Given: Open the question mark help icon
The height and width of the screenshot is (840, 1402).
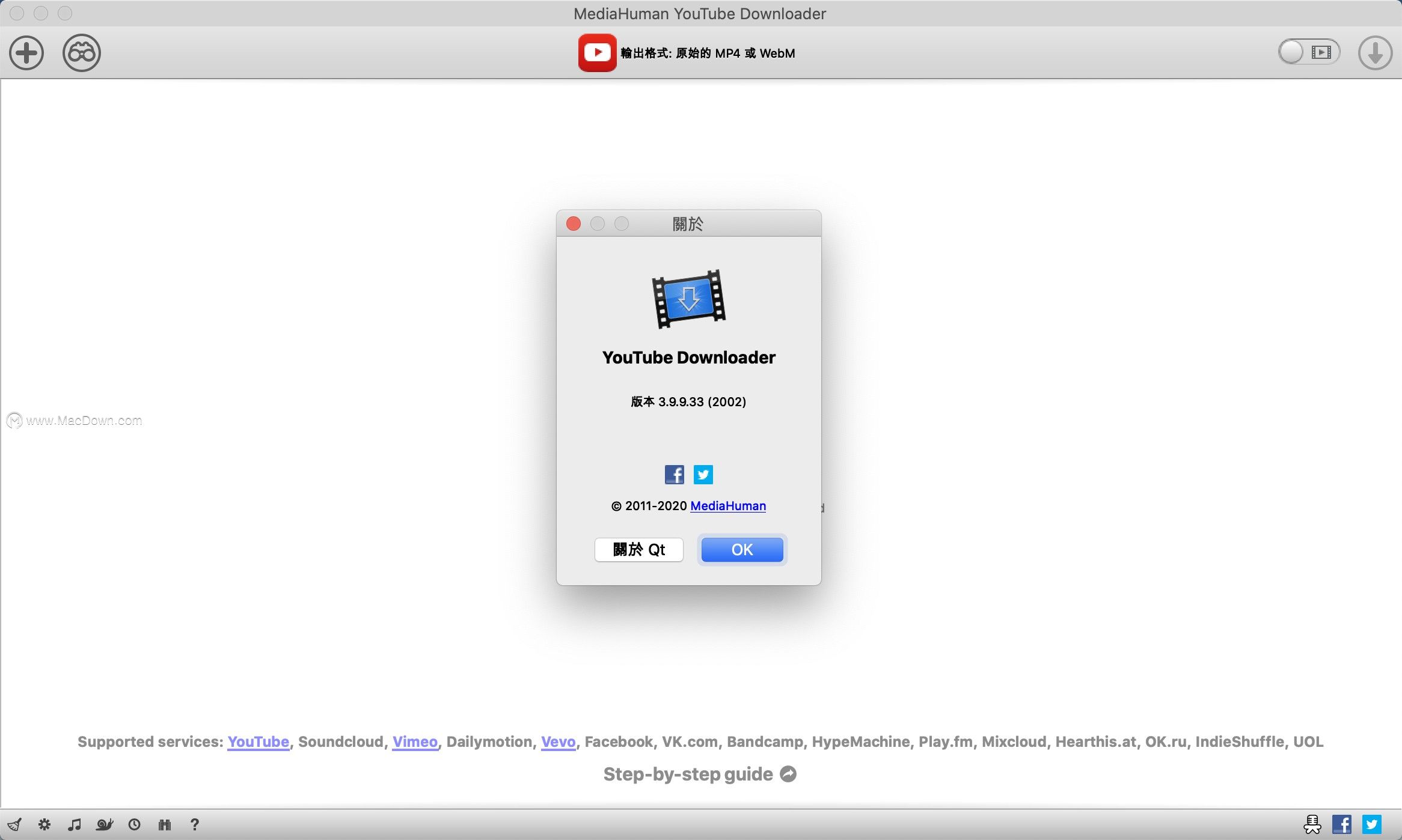Looking at the screenshot, I should click(x=194, y=824).
